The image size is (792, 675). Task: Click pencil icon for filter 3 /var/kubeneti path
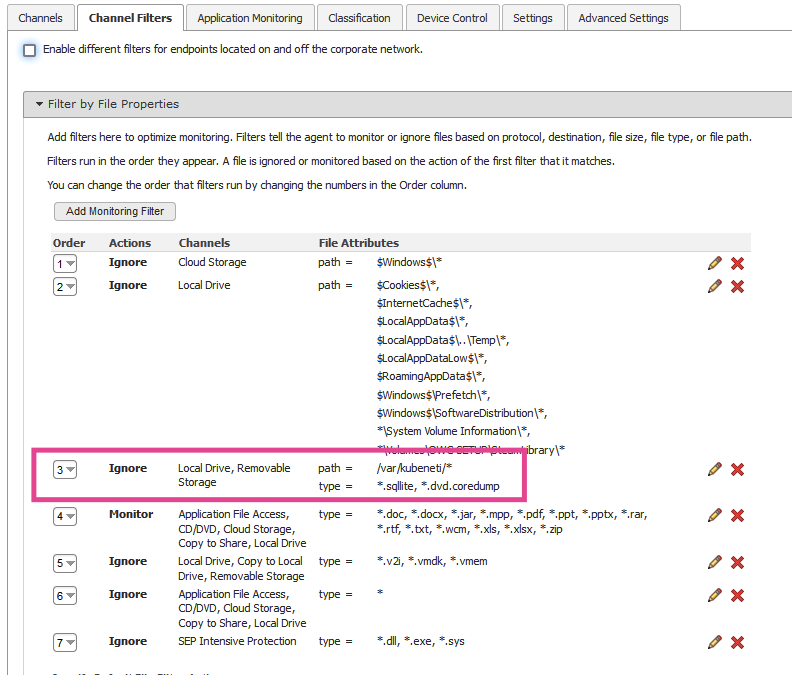714,469
